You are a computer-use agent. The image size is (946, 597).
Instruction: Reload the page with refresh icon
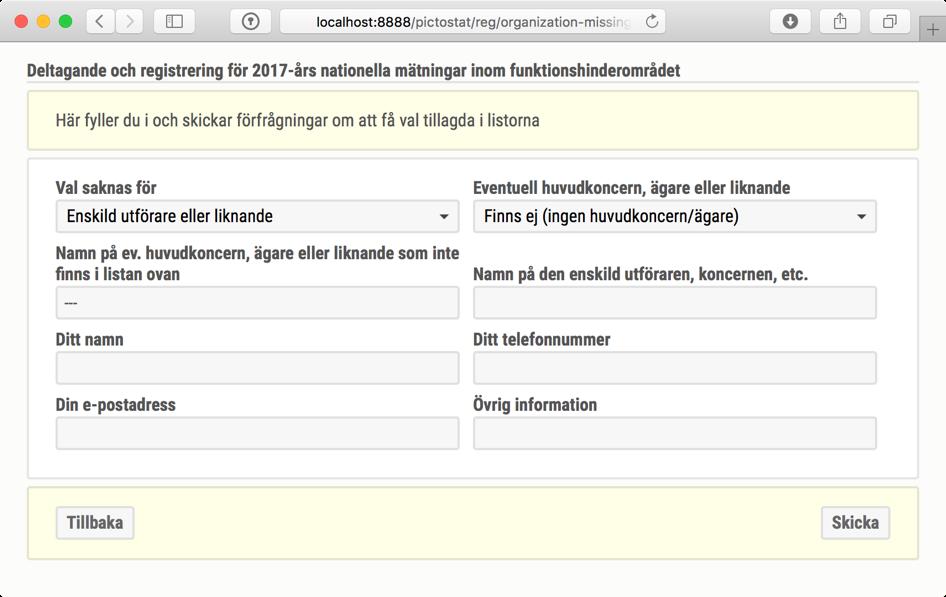pyautogui.click(x=652, y=22)
